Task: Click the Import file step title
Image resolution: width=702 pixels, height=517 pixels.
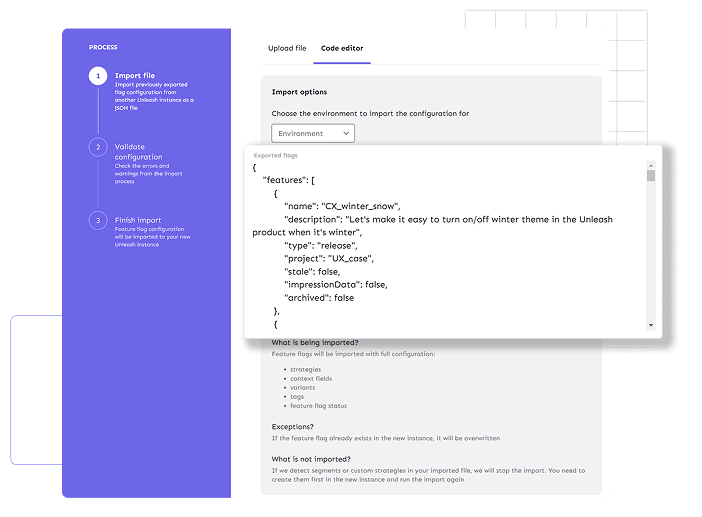Action: click(x=135, y=76)
